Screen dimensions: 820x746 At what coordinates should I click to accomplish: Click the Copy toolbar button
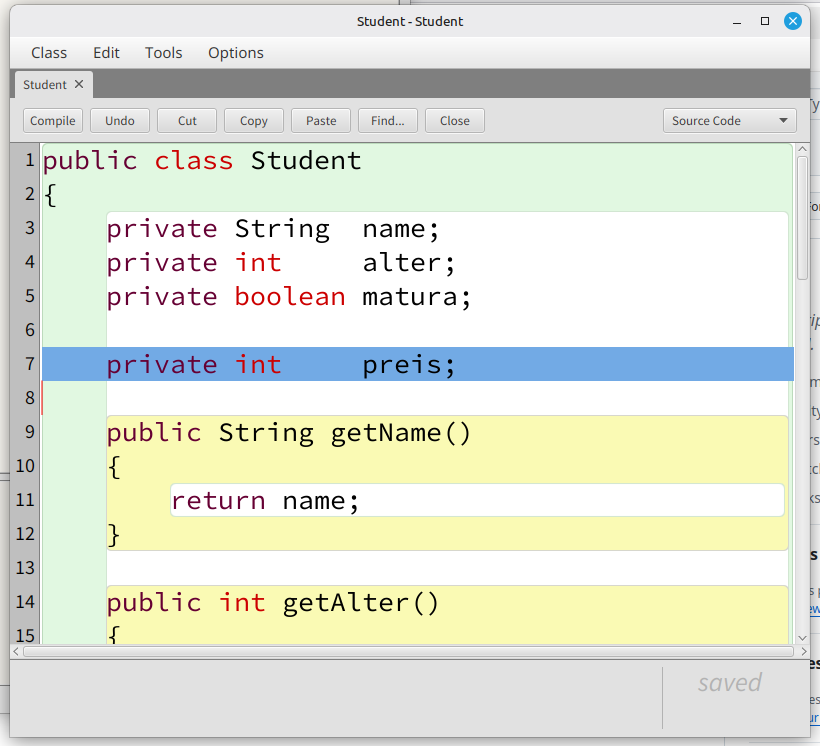point(254,121)
